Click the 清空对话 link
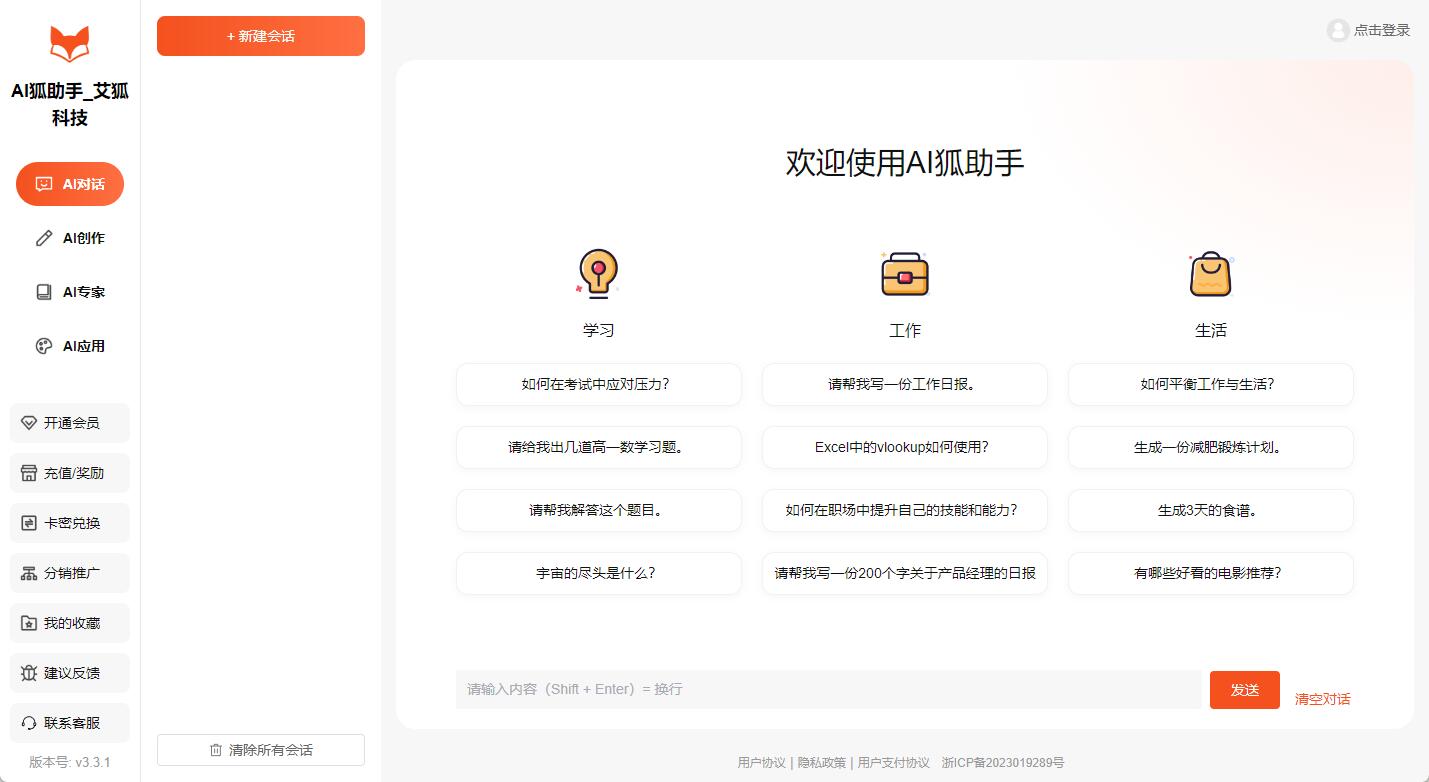1429x782 pixels. [1322, 699]
